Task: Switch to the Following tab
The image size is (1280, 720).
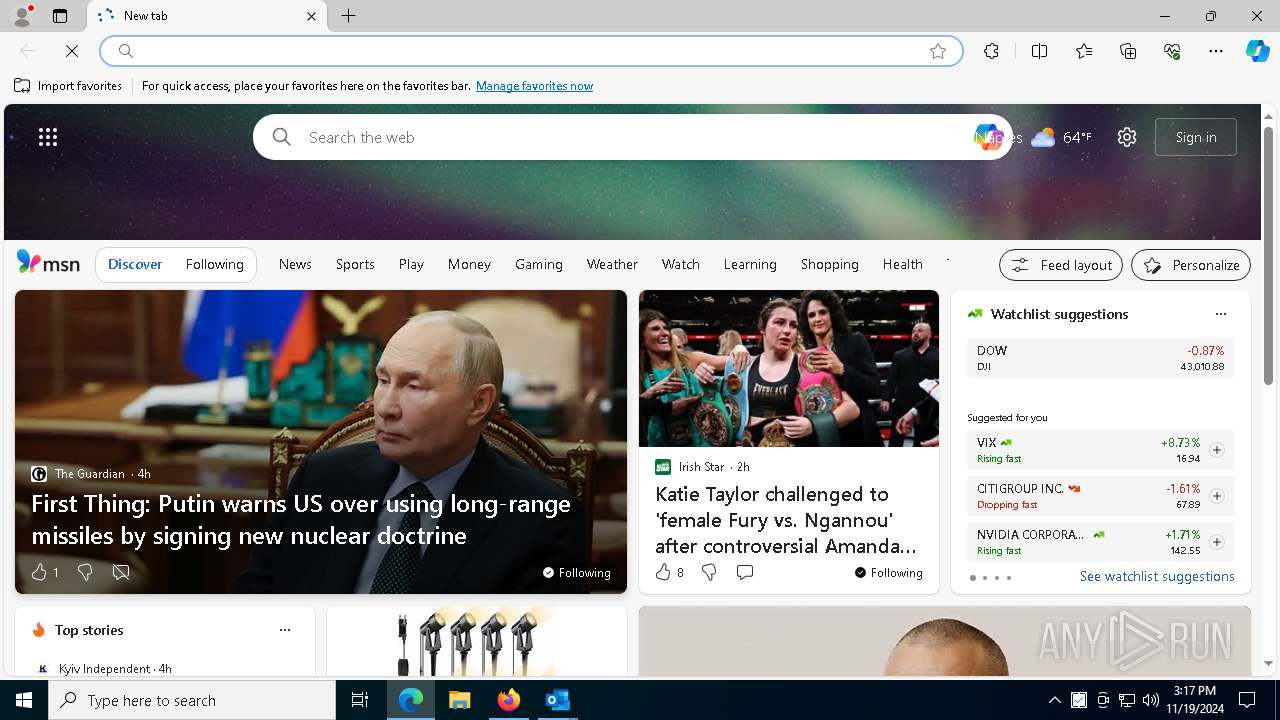Action: coord(214,264)
